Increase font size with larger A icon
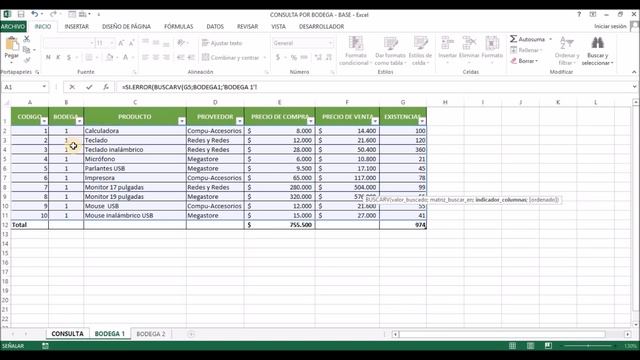Viewport: 640px width, 360px height. (121, 43)
